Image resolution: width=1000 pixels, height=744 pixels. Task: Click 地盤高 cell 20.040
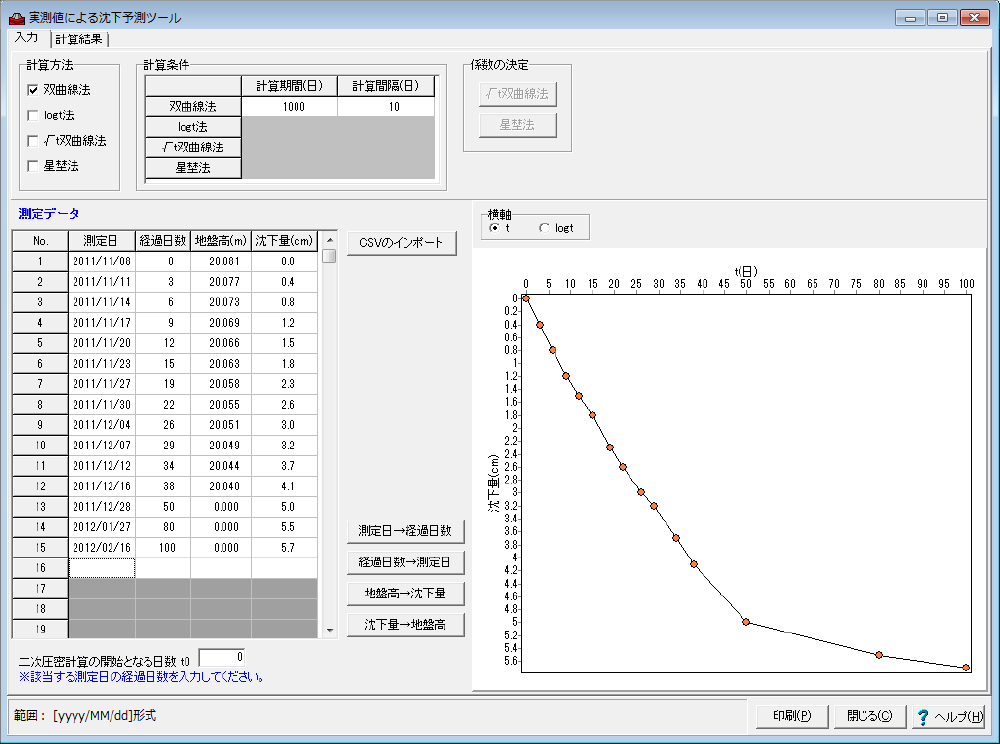221,486
